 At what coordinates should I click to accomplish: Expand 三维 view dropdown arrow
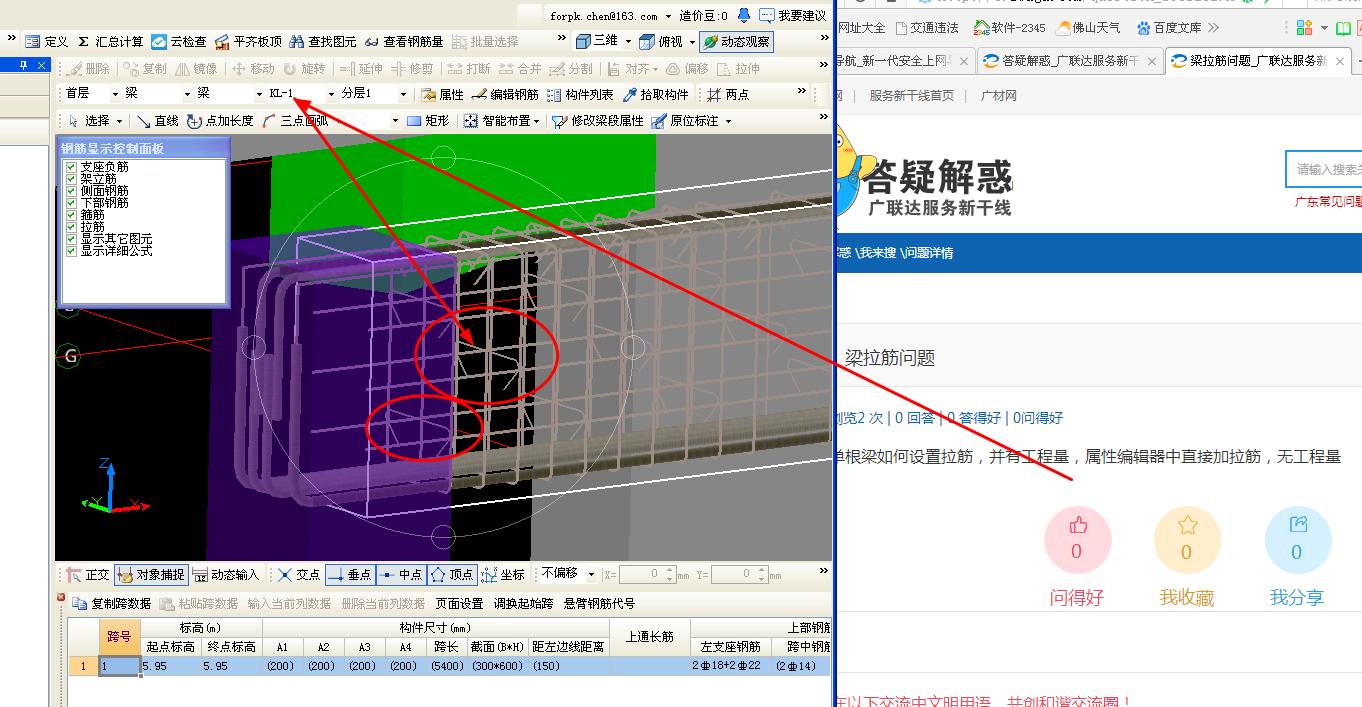click(628, 41)
